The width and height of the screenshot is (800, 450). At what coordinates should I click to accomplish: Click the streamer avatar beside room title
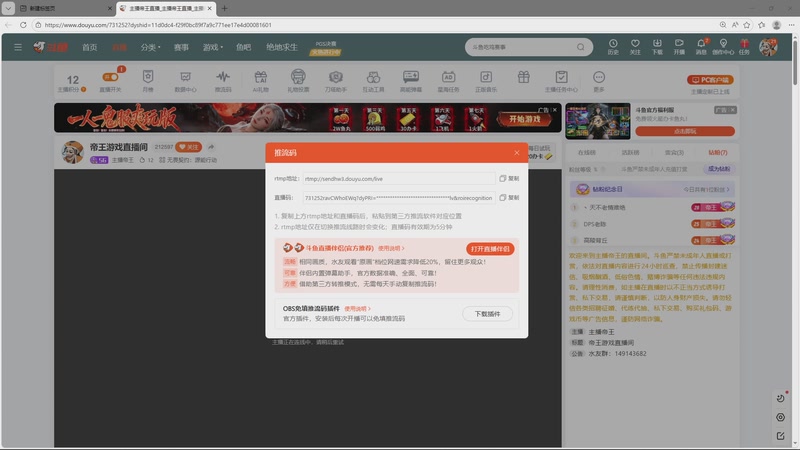tap(72, 152)
